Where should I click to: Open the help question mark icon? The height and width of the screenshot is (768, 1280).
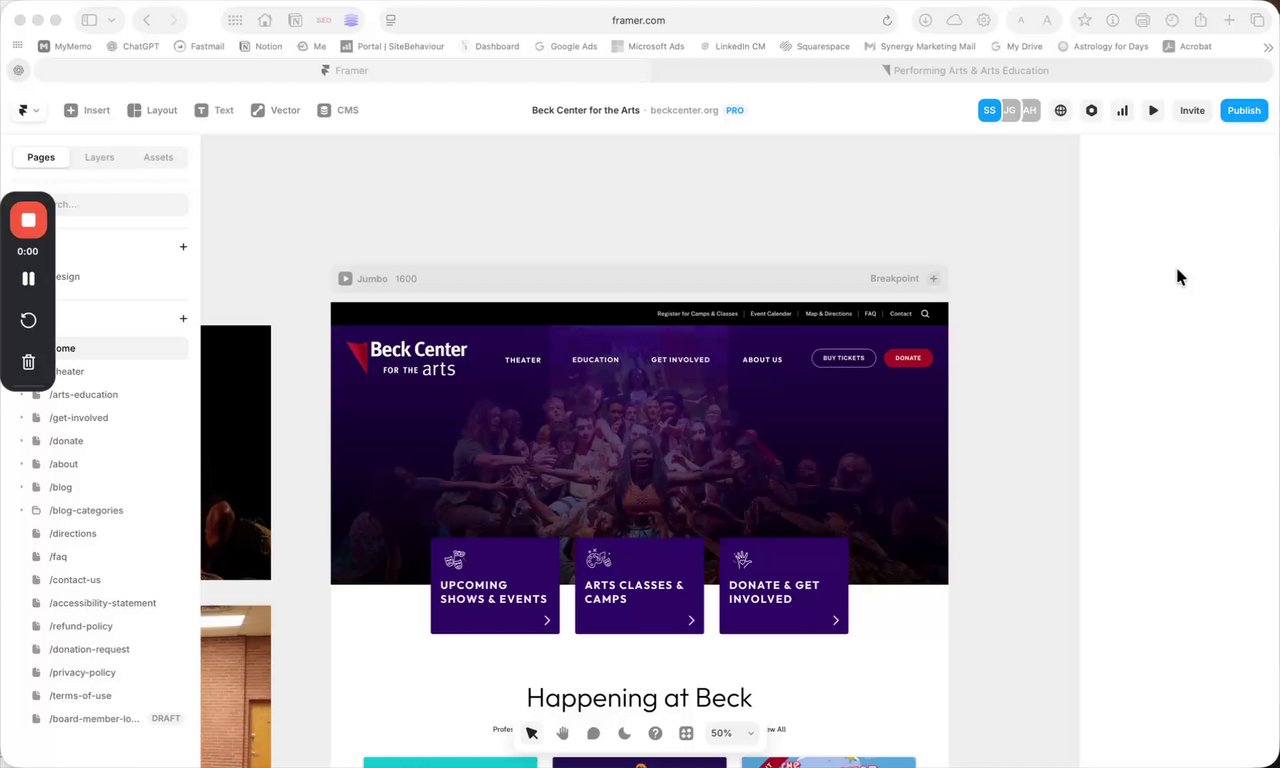(655, 733)
